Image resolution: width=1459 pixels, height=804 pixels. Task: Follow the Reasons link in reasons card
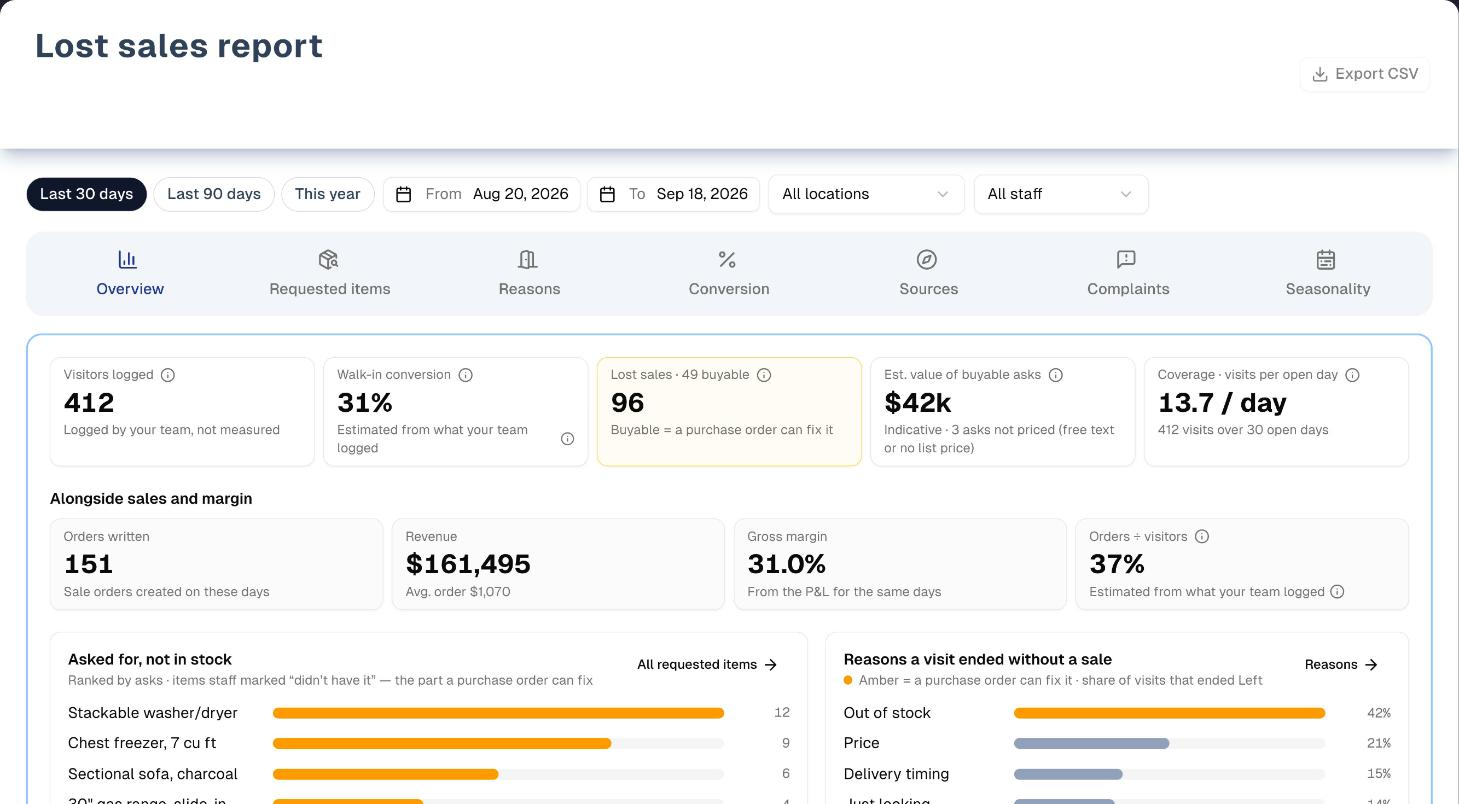[1341, 664]
